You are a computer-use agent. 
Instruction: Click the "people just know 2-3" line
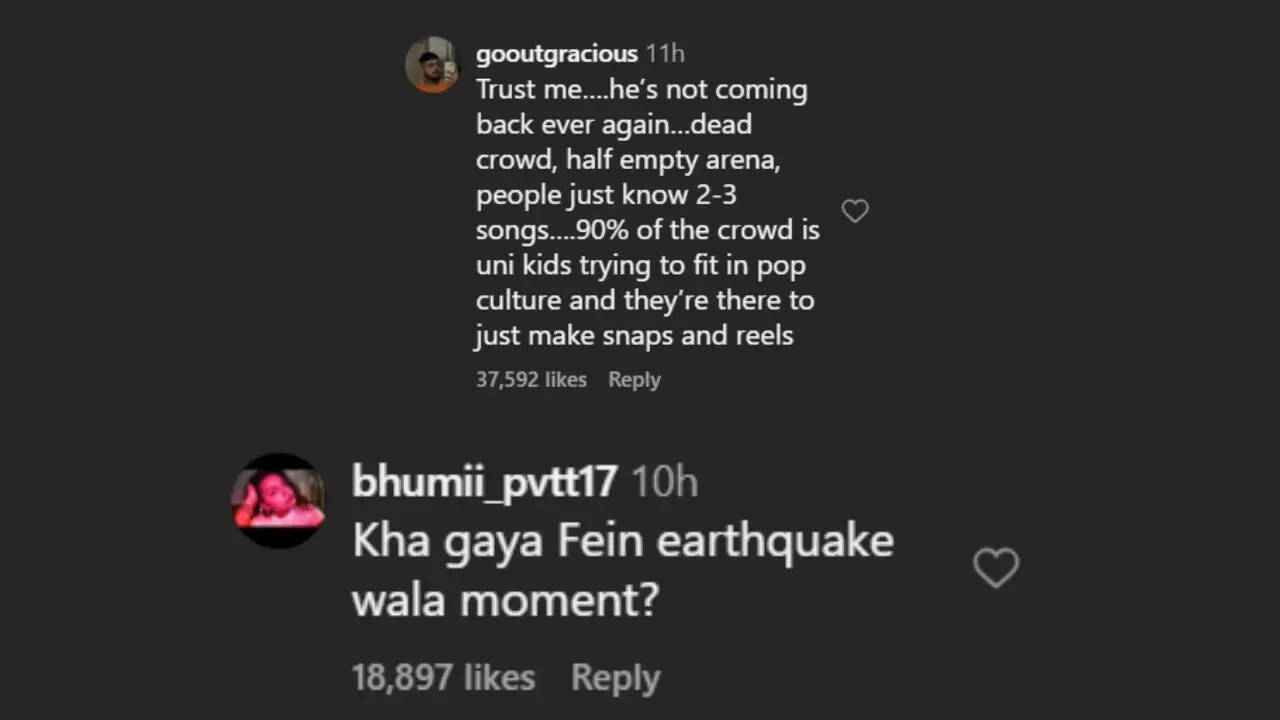[x=606, y=195]
